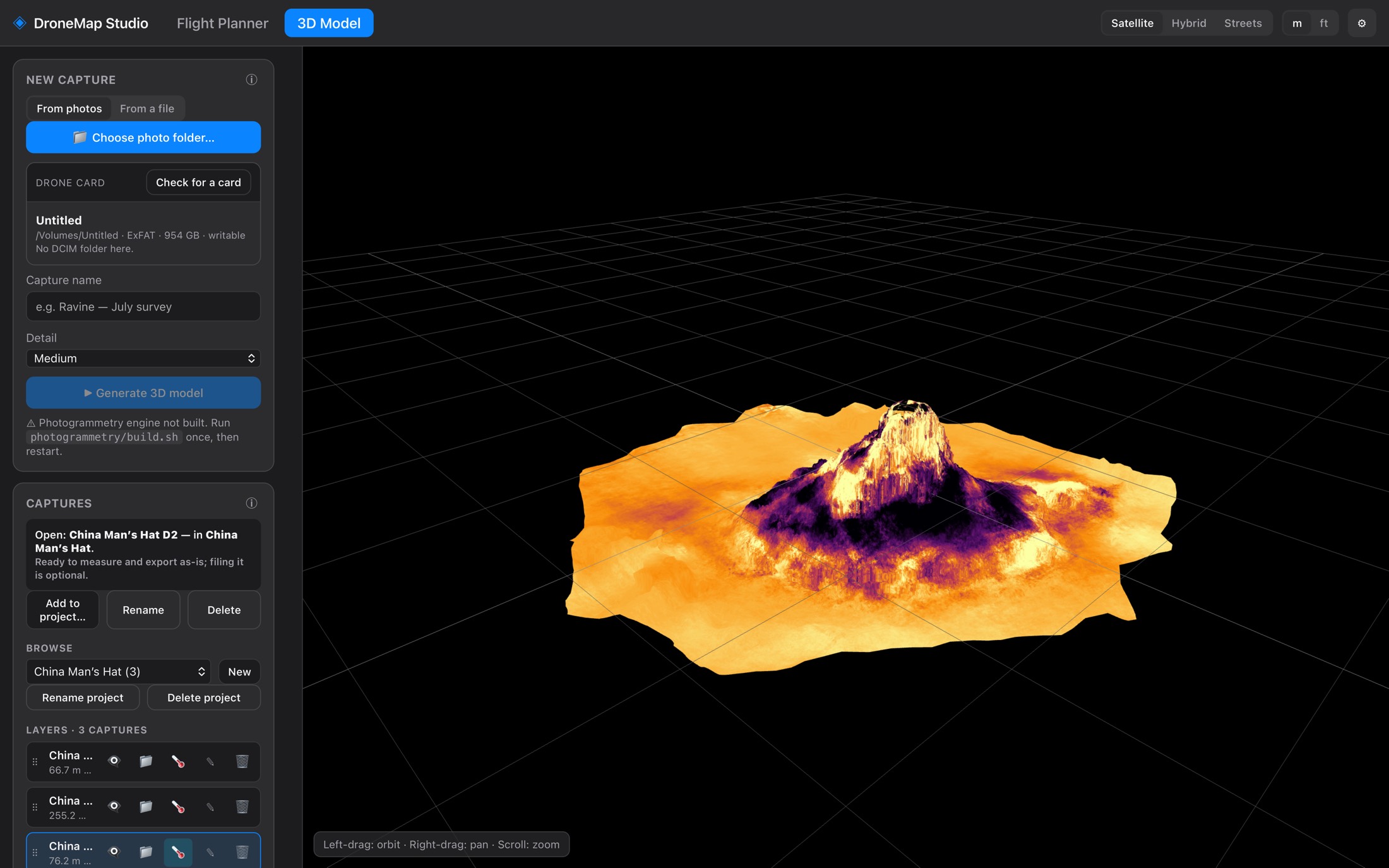Trash the 76.2 m layer
This screenshot has height=868, width=1389.
click(242, 852)
